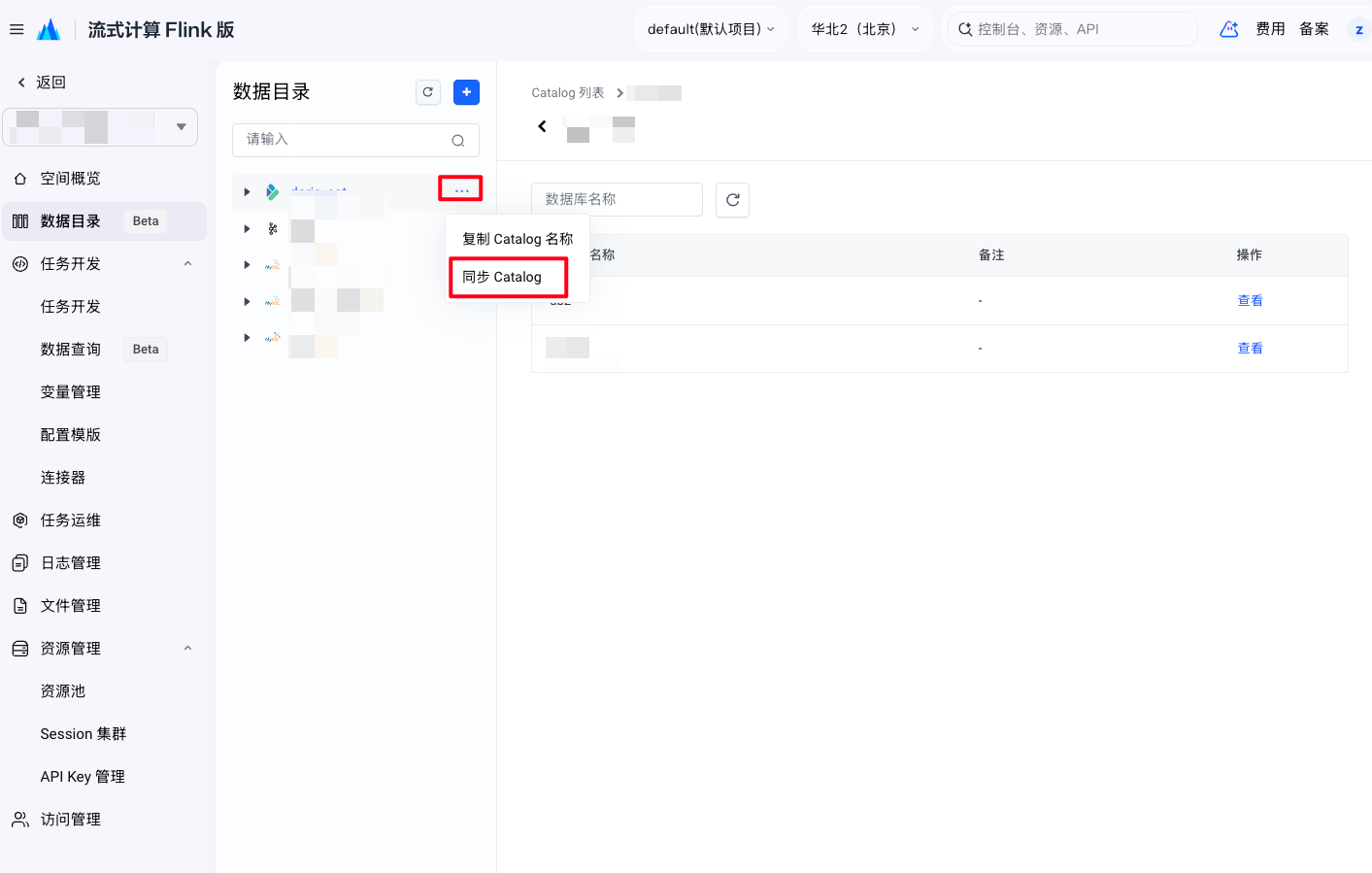Open the default(默认项目) project dropdown
1372x873 pixels.
(x=711, y=29)
